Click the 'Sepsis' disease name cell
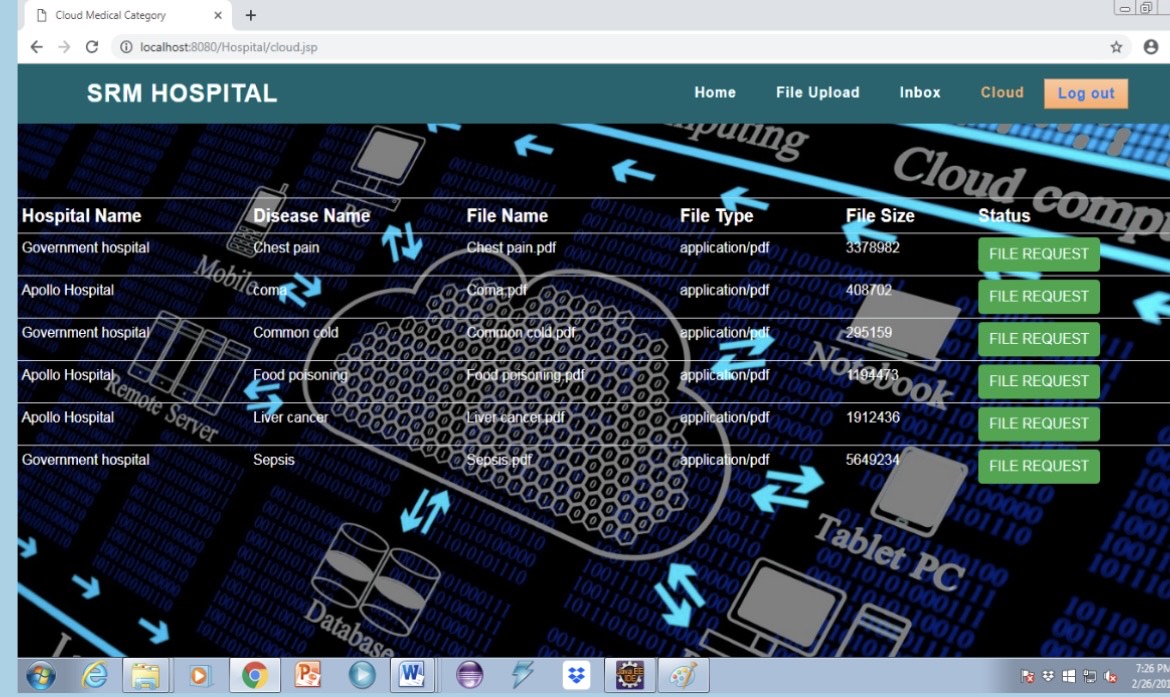The image size is (1170, 697). point(274,460)
